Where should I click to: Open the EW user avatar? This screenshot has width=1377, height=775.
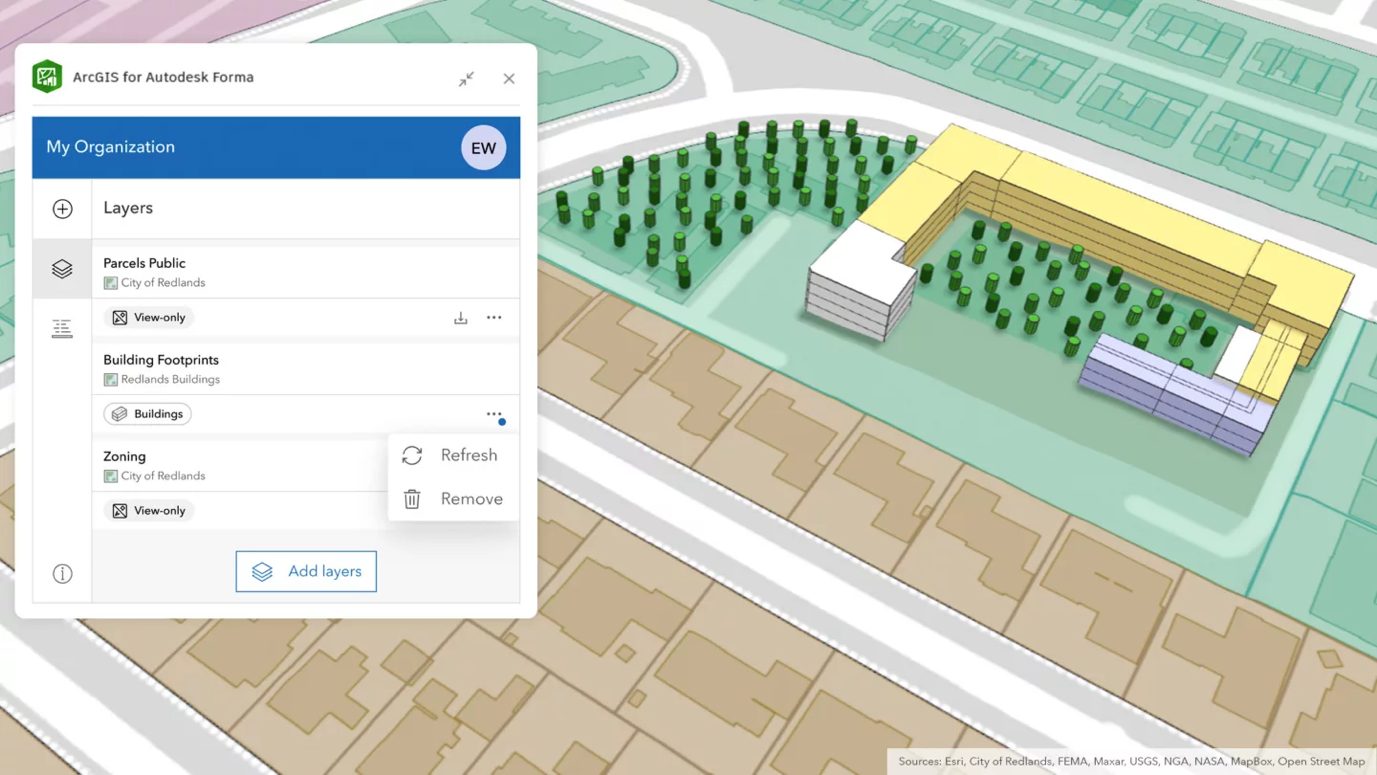click(x=483, y=147)
